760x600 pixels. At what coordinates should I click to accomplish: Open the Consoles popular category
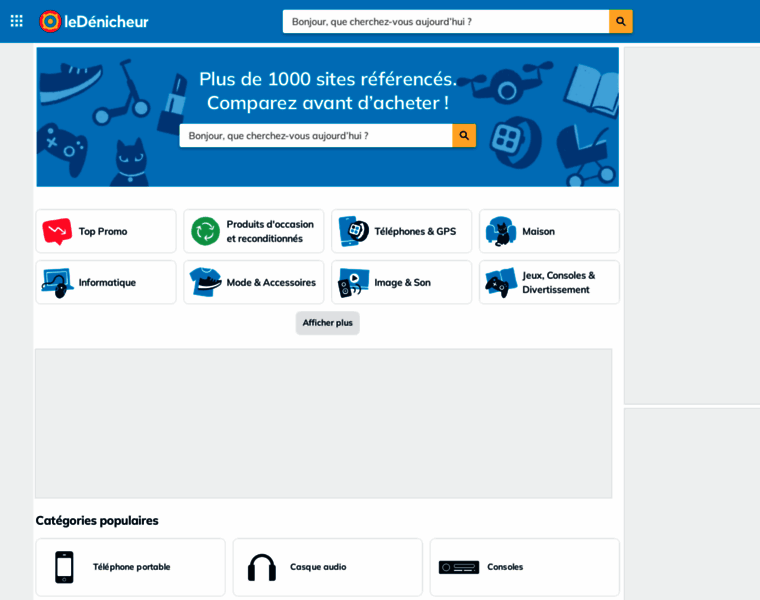pyautogui.click(x=525, y=567)
